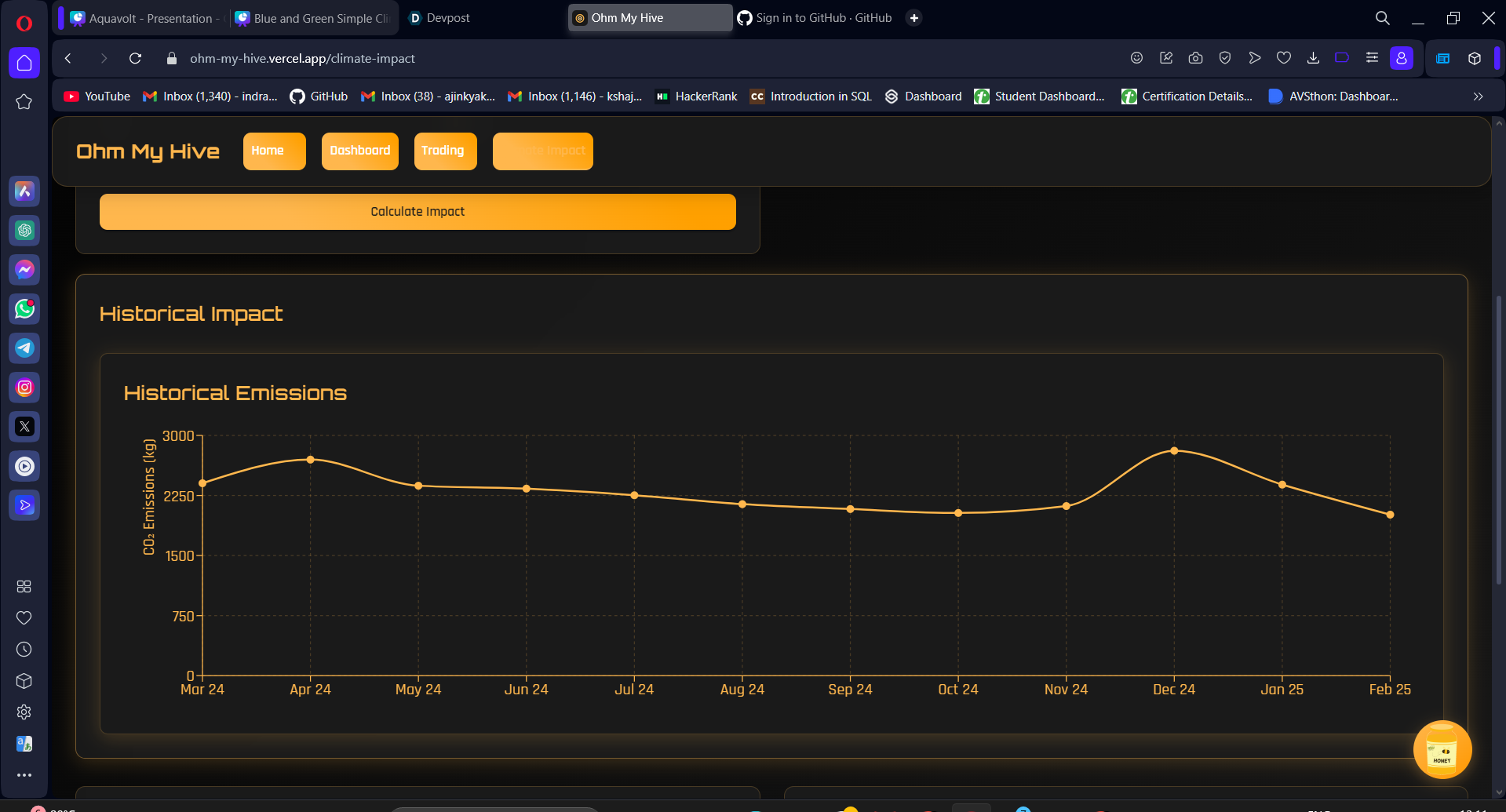Open Opera sidebar settings gear

[x=24, y=712]
